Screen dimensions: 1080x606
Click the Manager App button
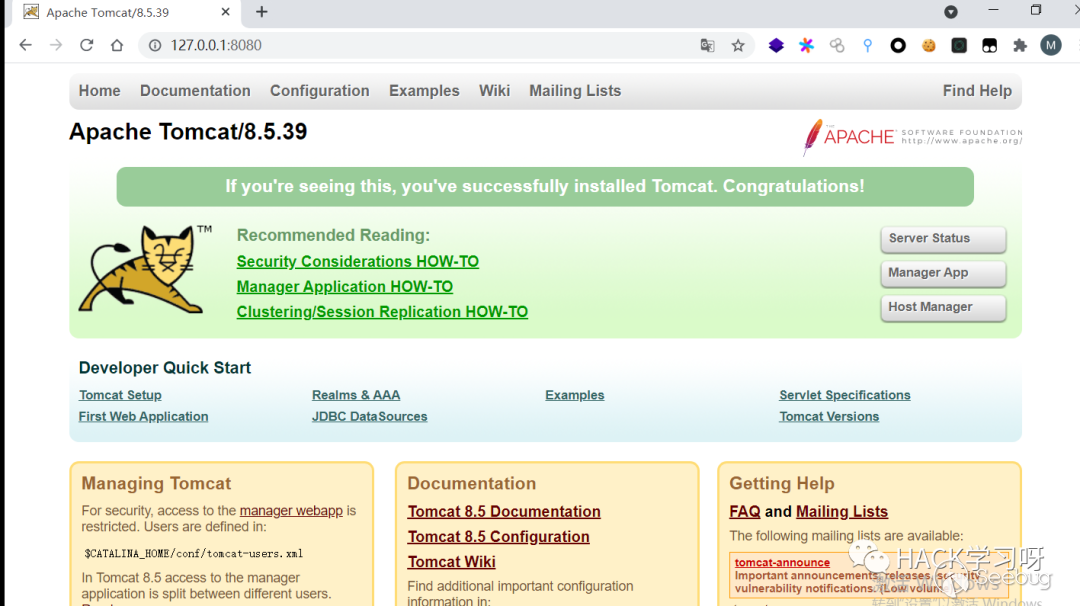(943, 273)
